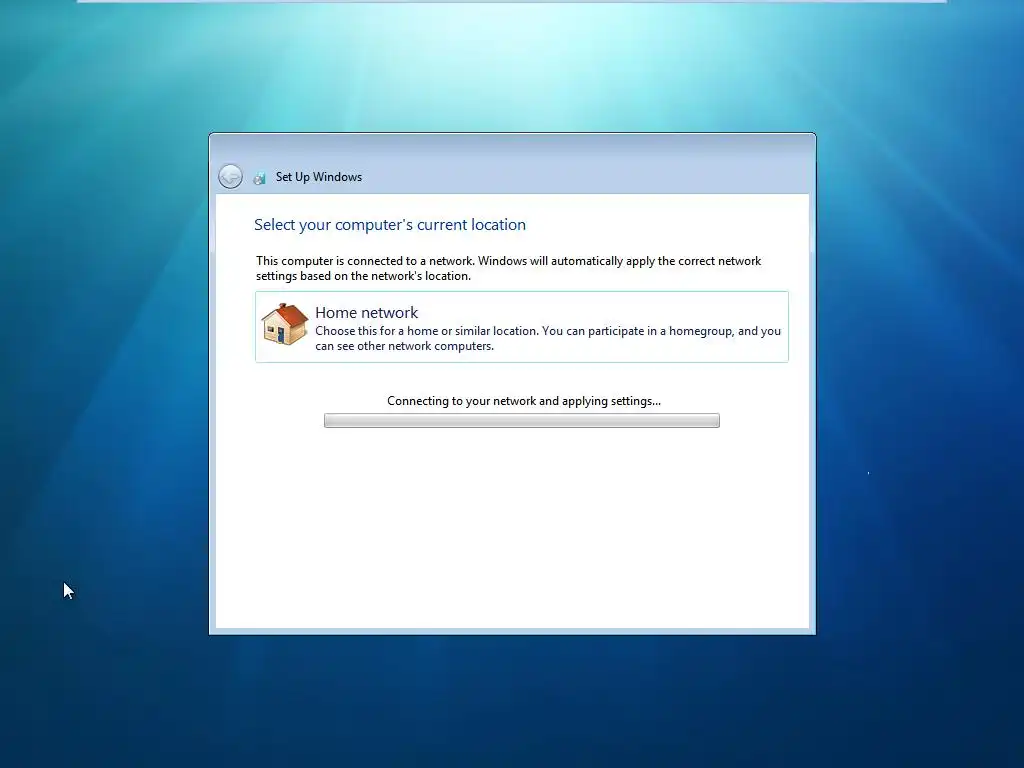Screen dimensions: 1024x768
Task: Click the Home network house icon
Action: click(x=284, y=324)
